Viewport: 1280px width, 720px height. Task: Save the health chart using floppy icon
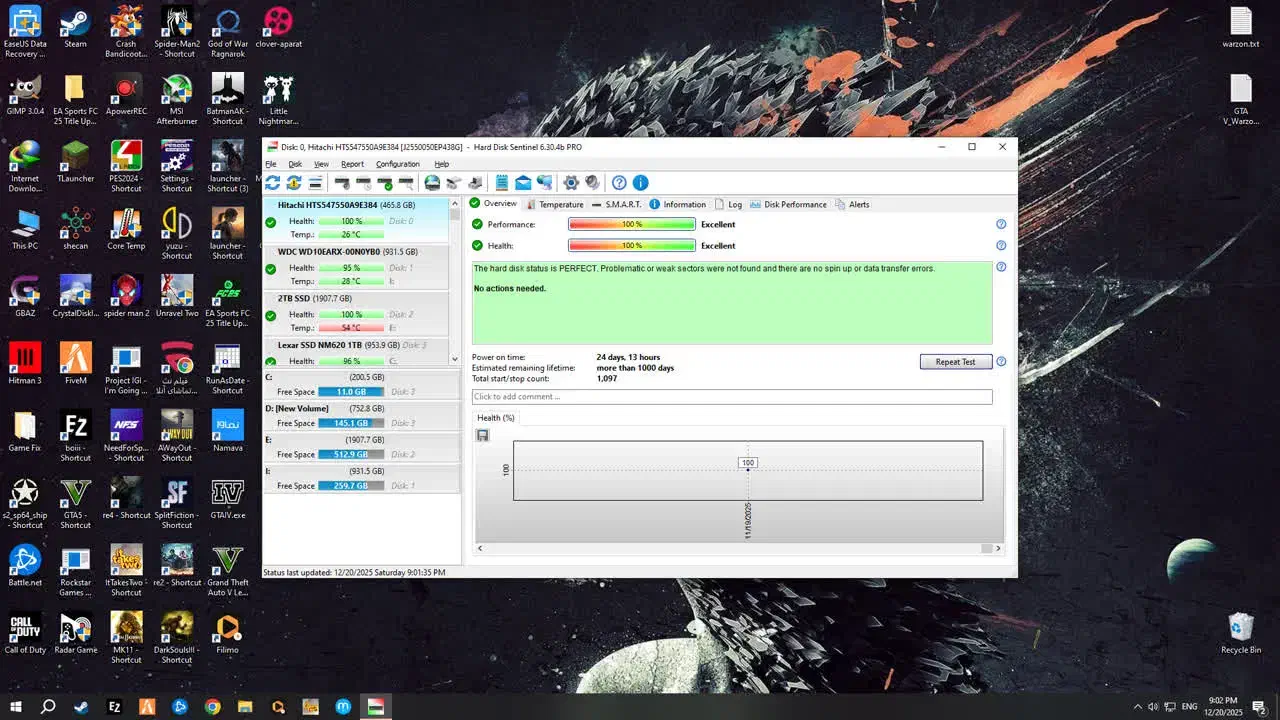[483, 435]
